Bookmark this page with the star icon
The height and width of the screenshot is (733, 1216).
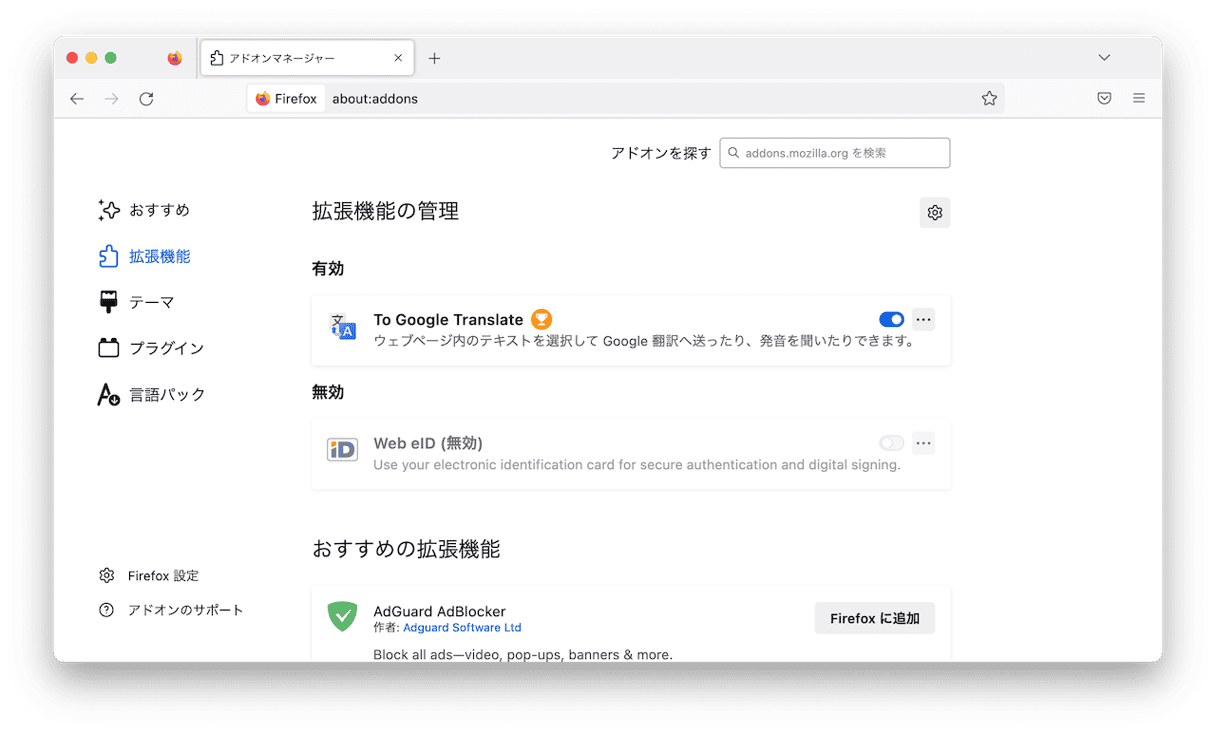(989, 98)
